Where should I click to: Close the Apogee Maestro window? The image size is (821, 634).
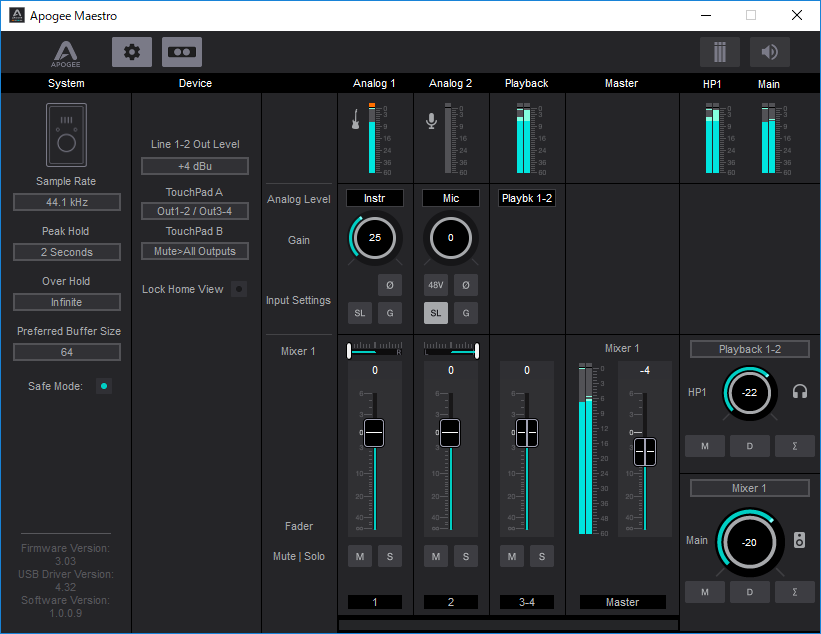796,15
